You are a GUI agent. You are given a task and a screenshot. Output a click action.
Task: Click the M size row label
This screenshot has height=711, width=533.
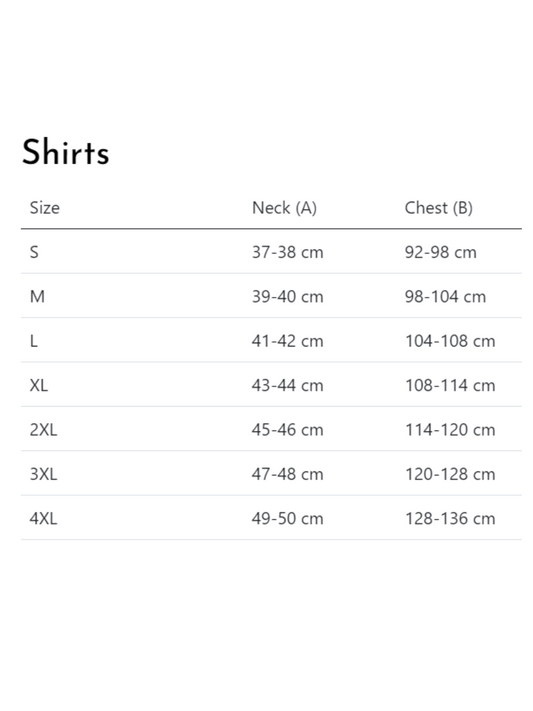tap(37, 297)
